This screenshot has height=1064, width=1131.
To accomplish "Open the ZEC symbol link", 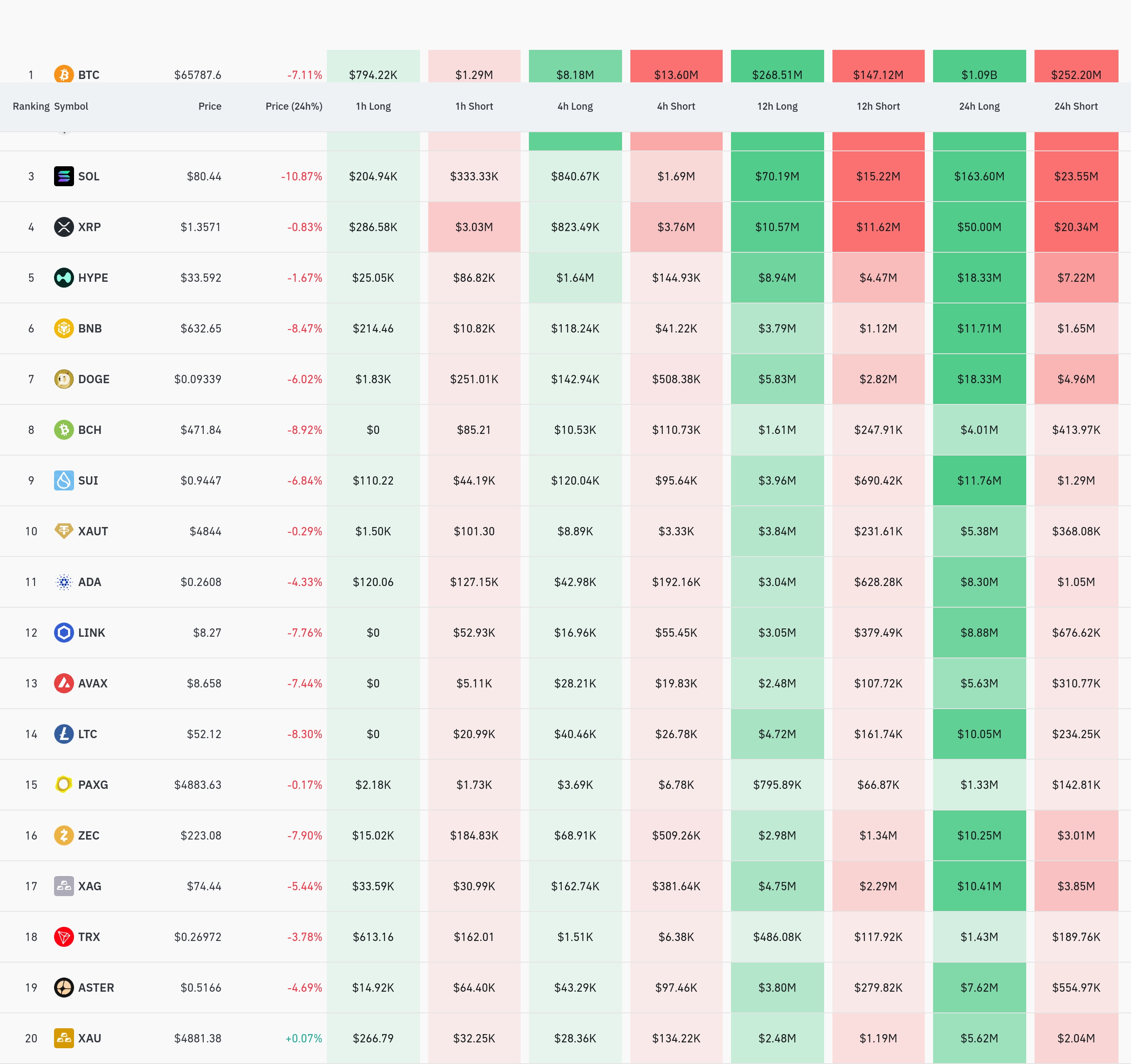I will 89,835.
